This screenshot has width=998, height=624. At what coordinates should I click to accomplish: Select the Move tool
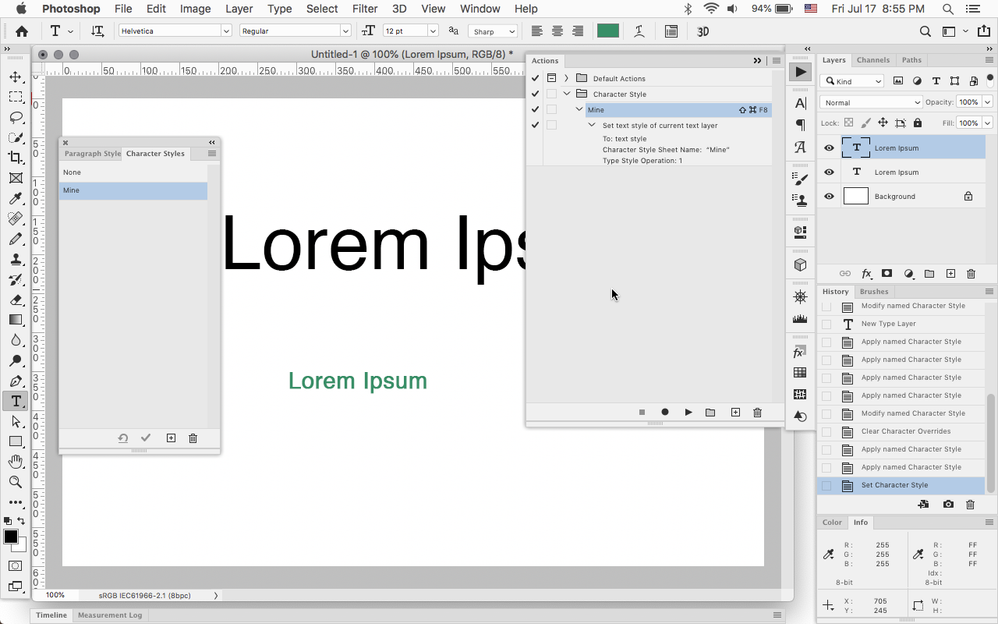16,77
